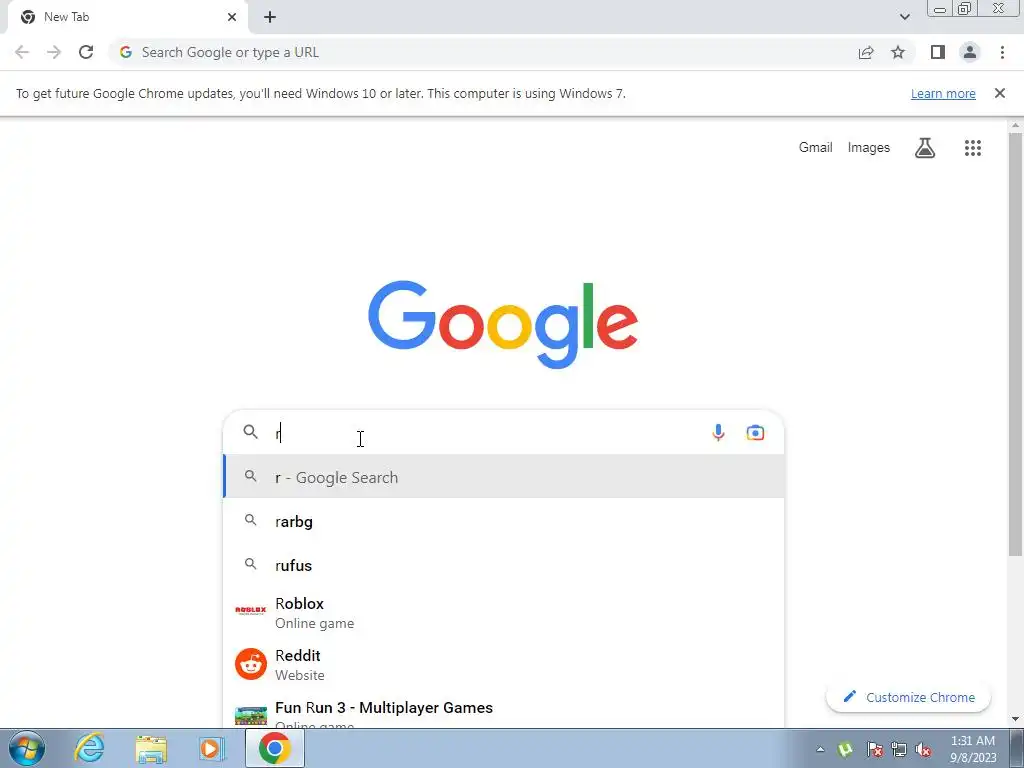Click the share page icon in address bar

[866, 52]
